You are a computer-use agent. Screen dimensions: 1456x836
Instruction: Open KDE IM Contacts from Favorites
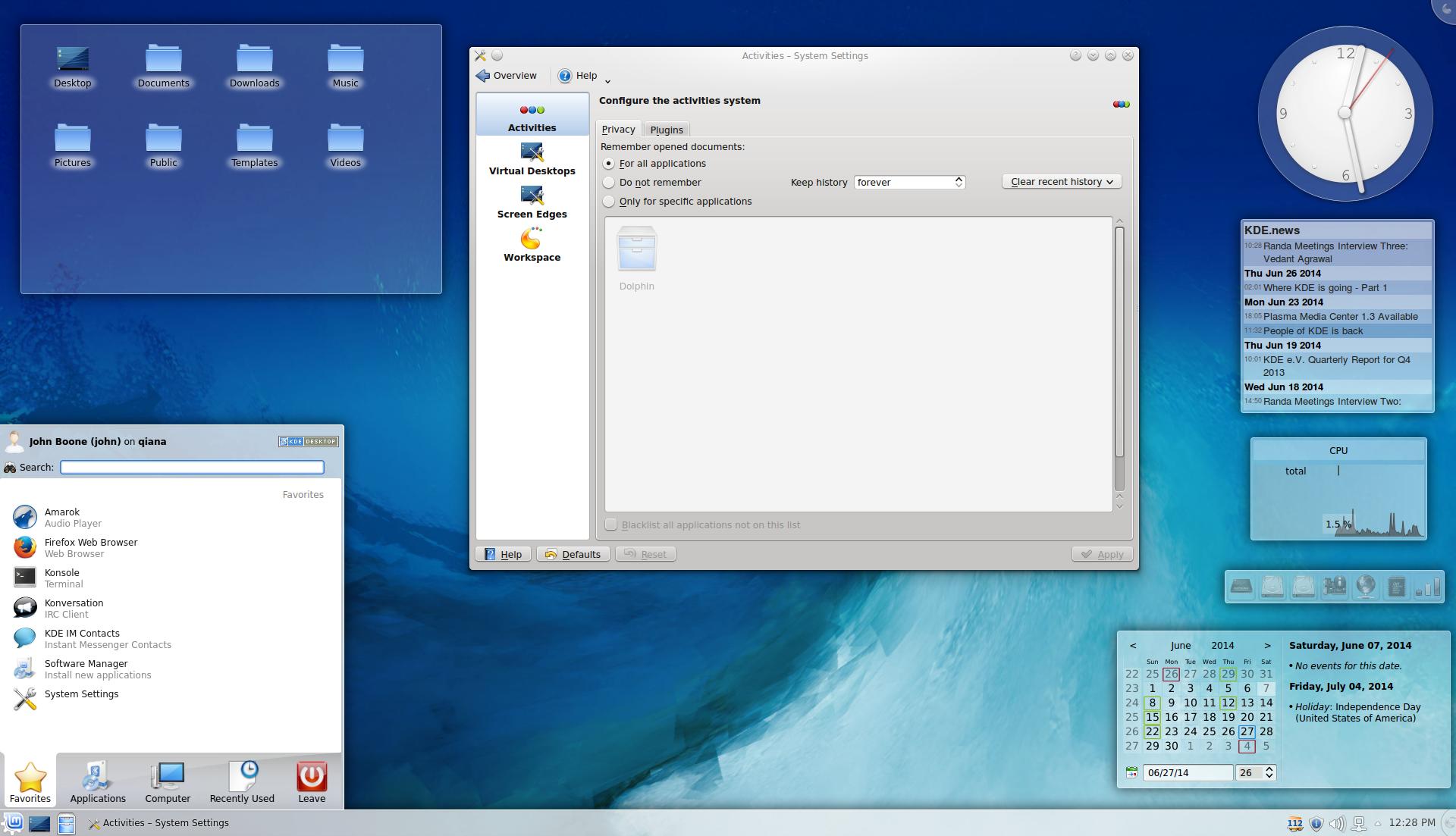[x=171, y=639]
